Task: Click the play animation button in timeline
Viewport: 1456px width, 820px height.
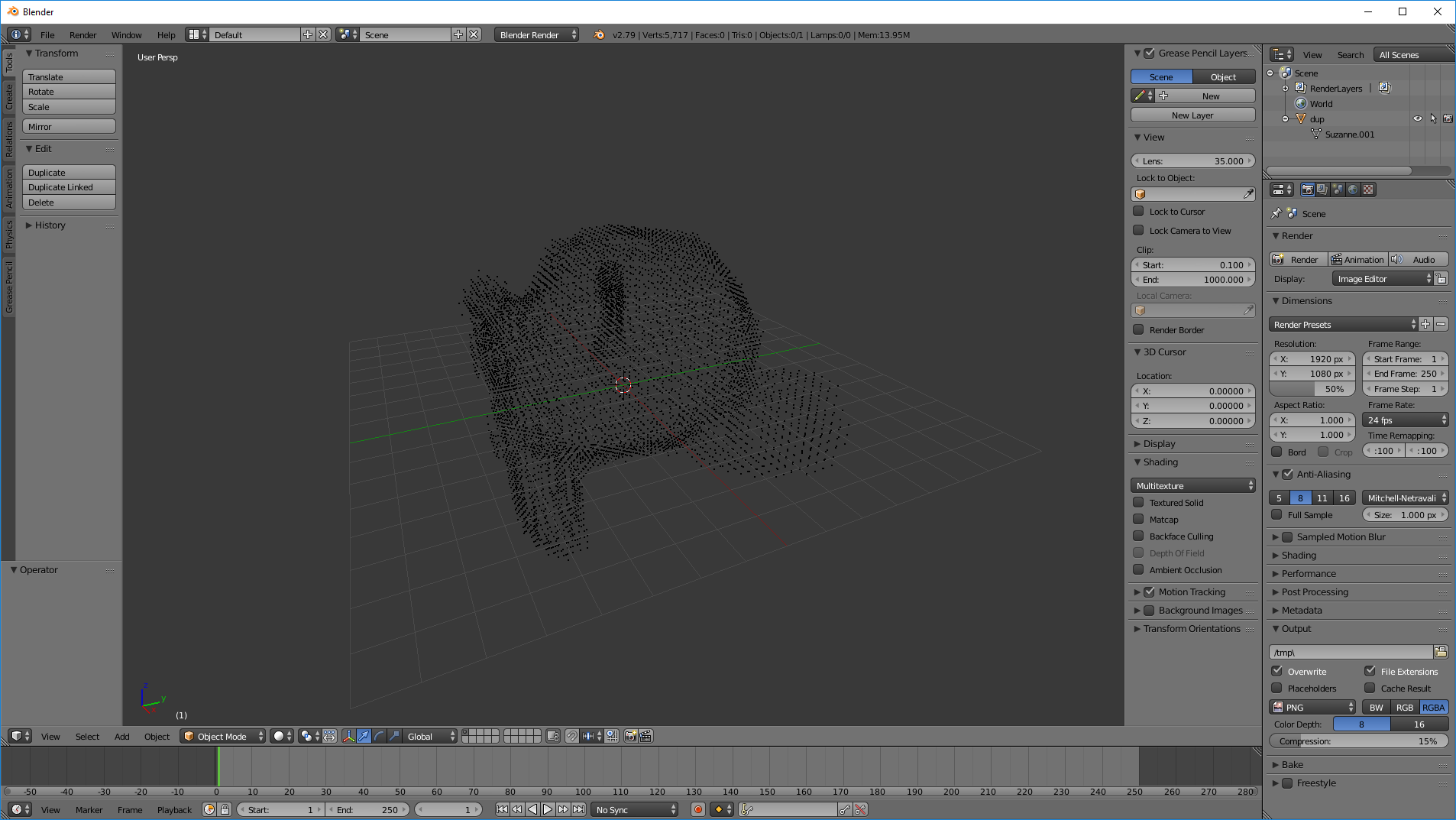Action: [x=548, y=809]
